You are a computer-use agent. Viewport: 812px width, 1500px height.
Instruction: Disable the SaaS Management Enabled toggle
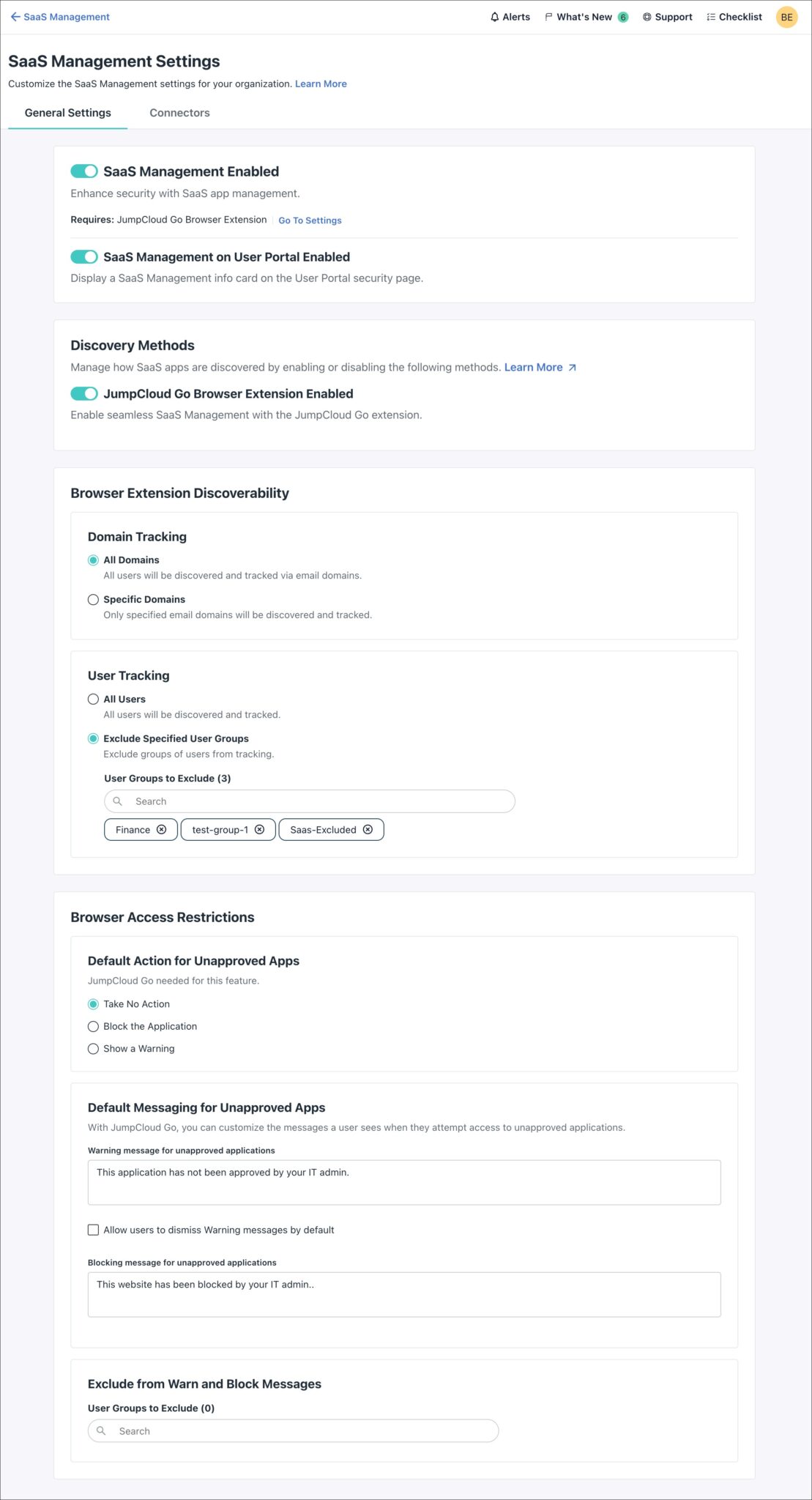pos(84,171)
